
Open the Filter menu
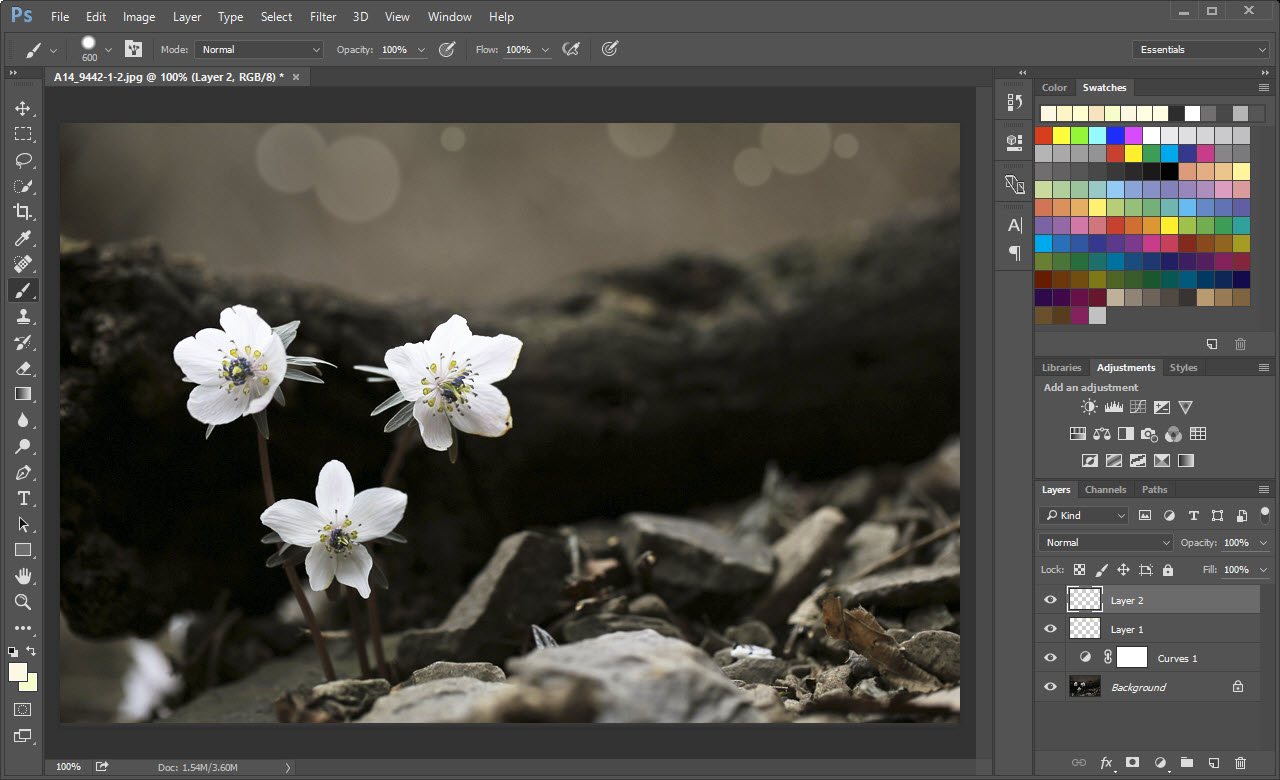(x=323, y=17)
